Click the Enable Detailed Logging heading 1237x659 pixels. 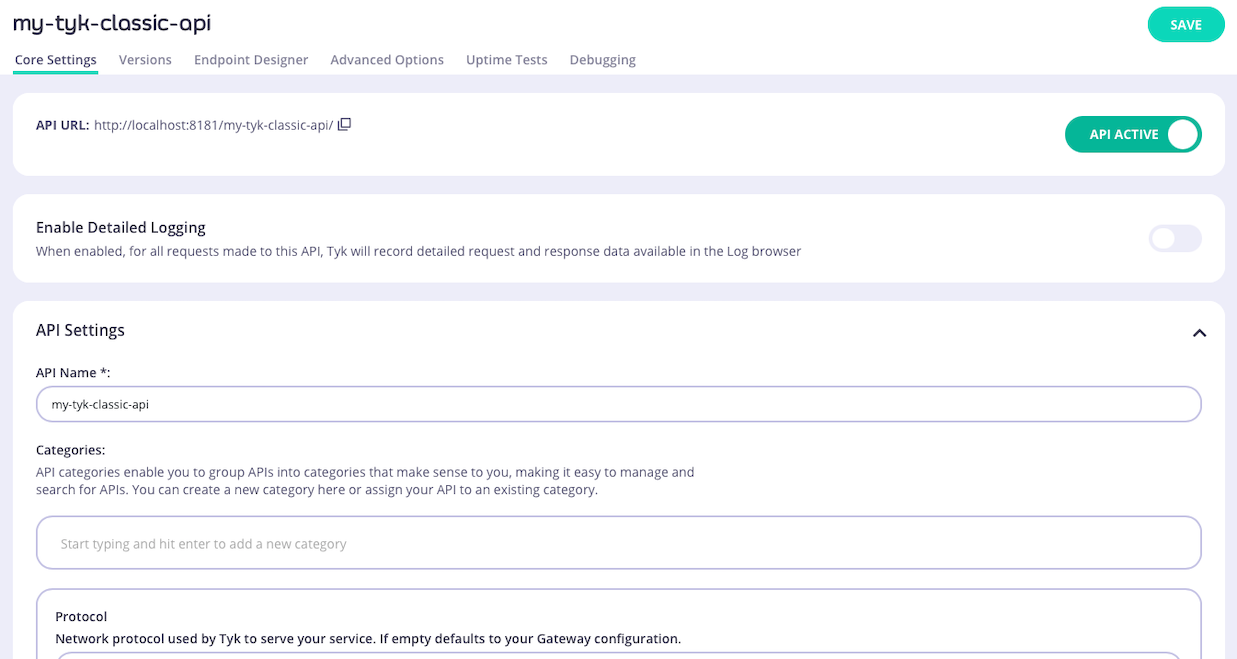(120, 227)
